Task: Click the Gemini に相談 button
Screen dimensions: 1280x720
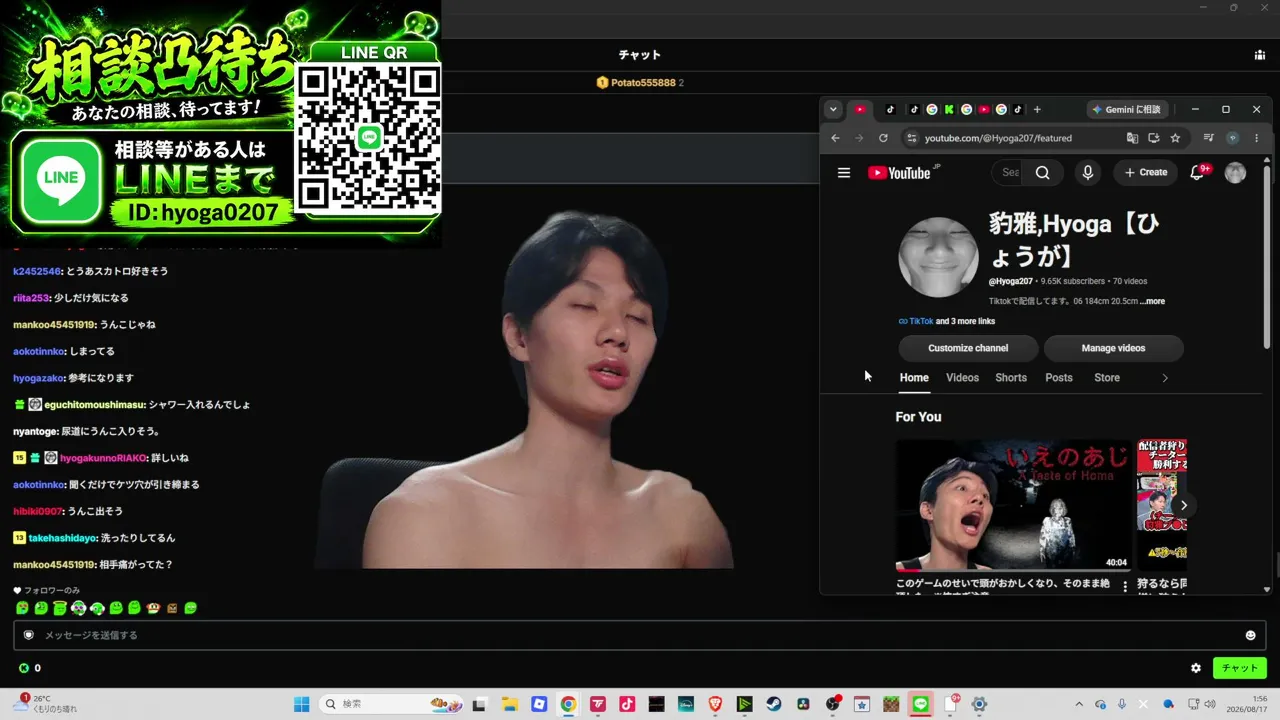Action: pyautogui.click(x=1126, y=110)
